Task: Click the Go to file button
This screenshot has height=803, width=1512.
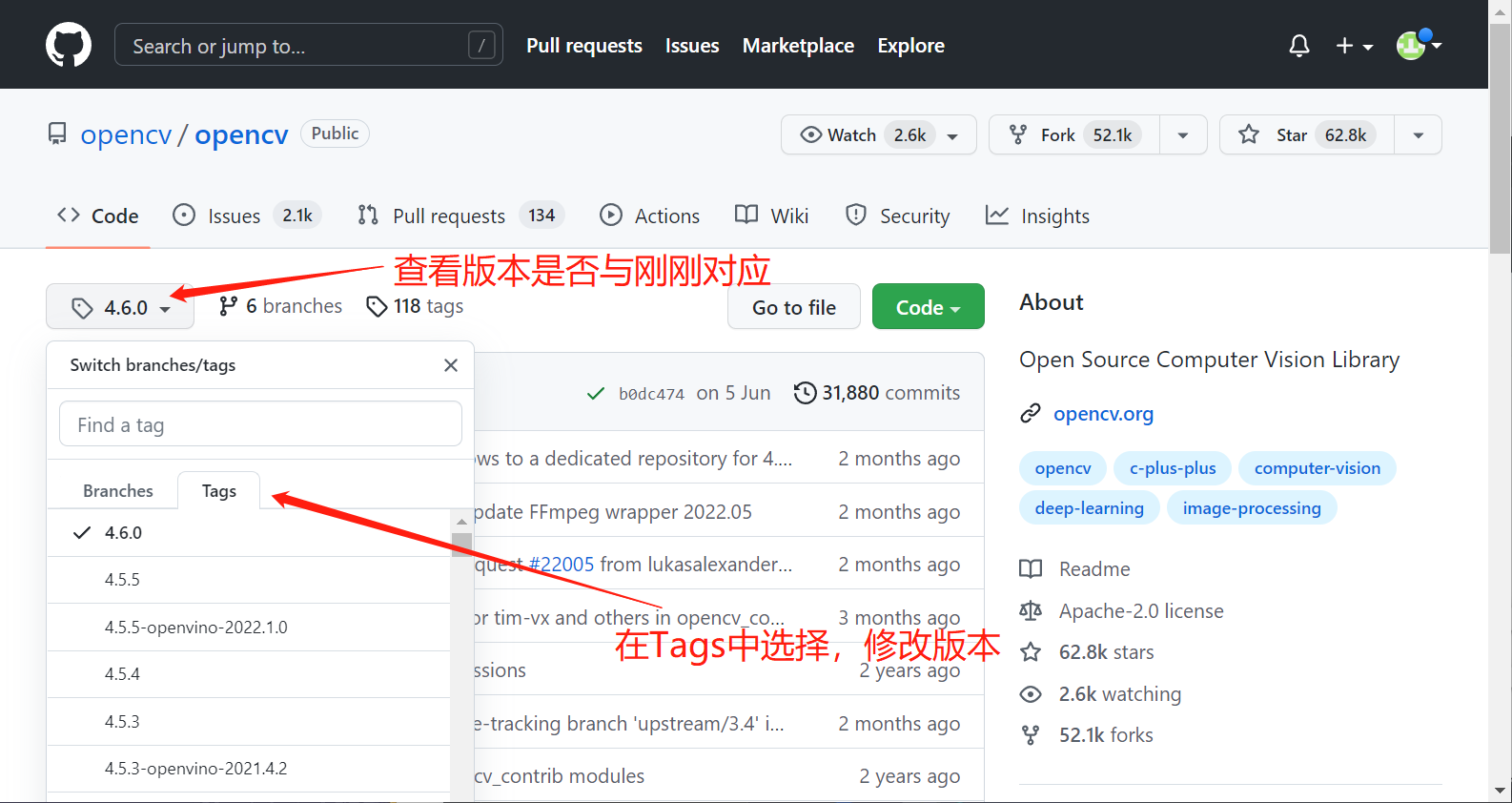Action: pyautogui.click(x=794, y=307)
